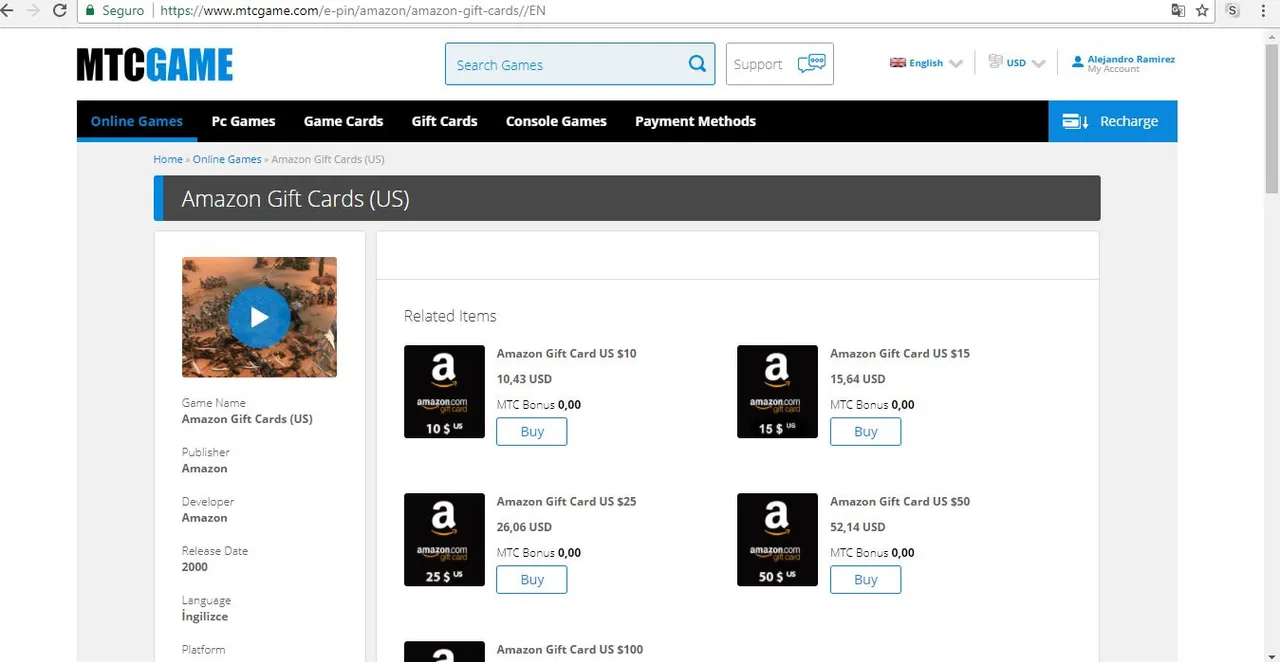
Task: Click the secure padlock icon
Action: (90, 11)
